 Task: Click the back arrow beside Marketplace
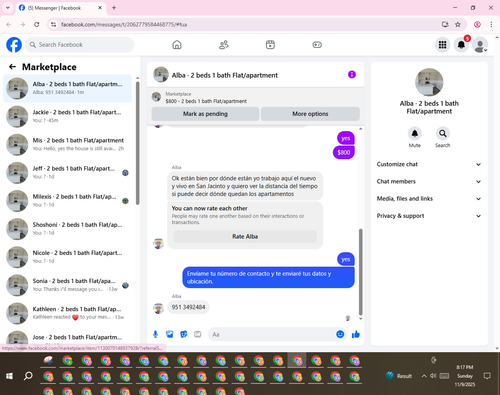click(13, 67)
